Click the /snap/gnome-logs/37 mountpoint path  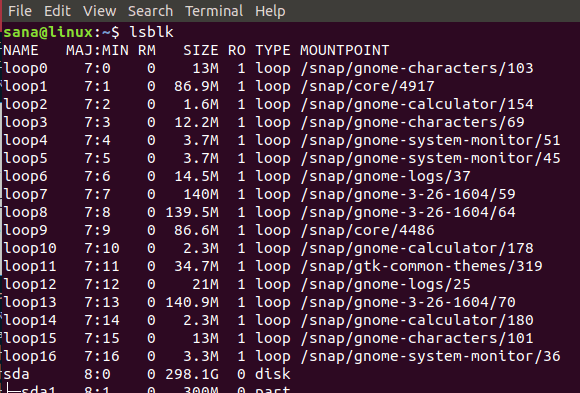click(x=385, y=177)
